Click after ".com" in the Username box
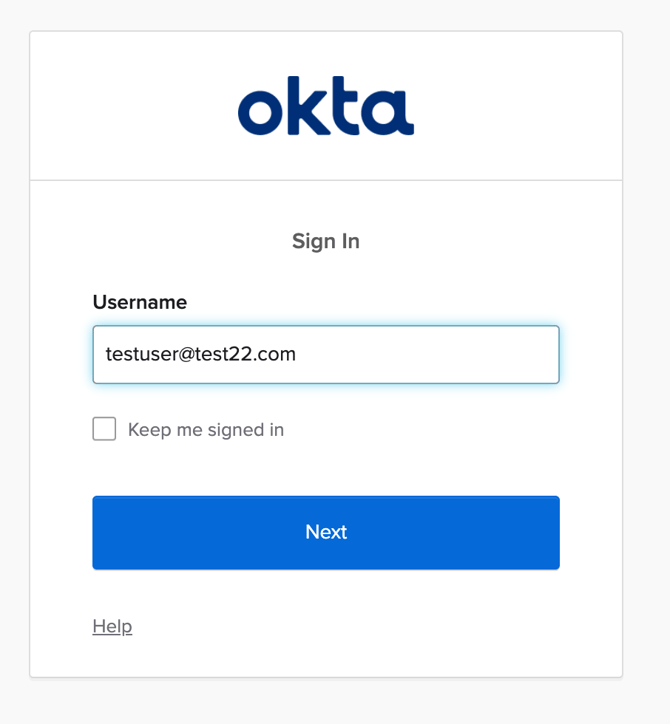 point(298,354)
